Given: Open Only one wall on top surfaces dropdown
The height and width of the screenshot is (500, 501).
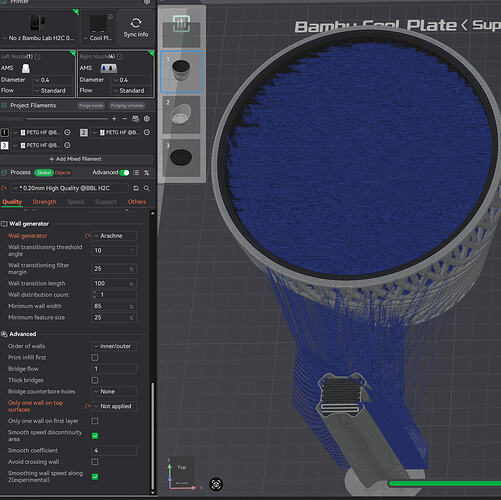Looking at the screenshot, I should (x=114, y=406).
